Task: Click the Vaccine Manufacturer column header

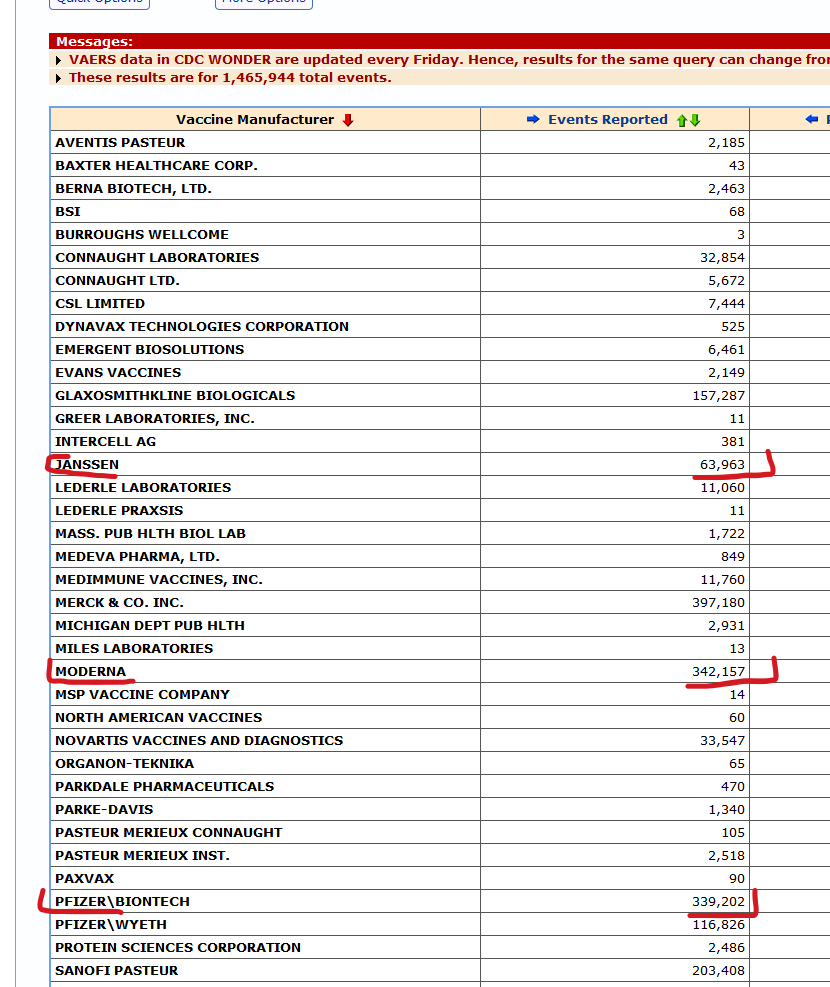Action: [x=255, y=120]
